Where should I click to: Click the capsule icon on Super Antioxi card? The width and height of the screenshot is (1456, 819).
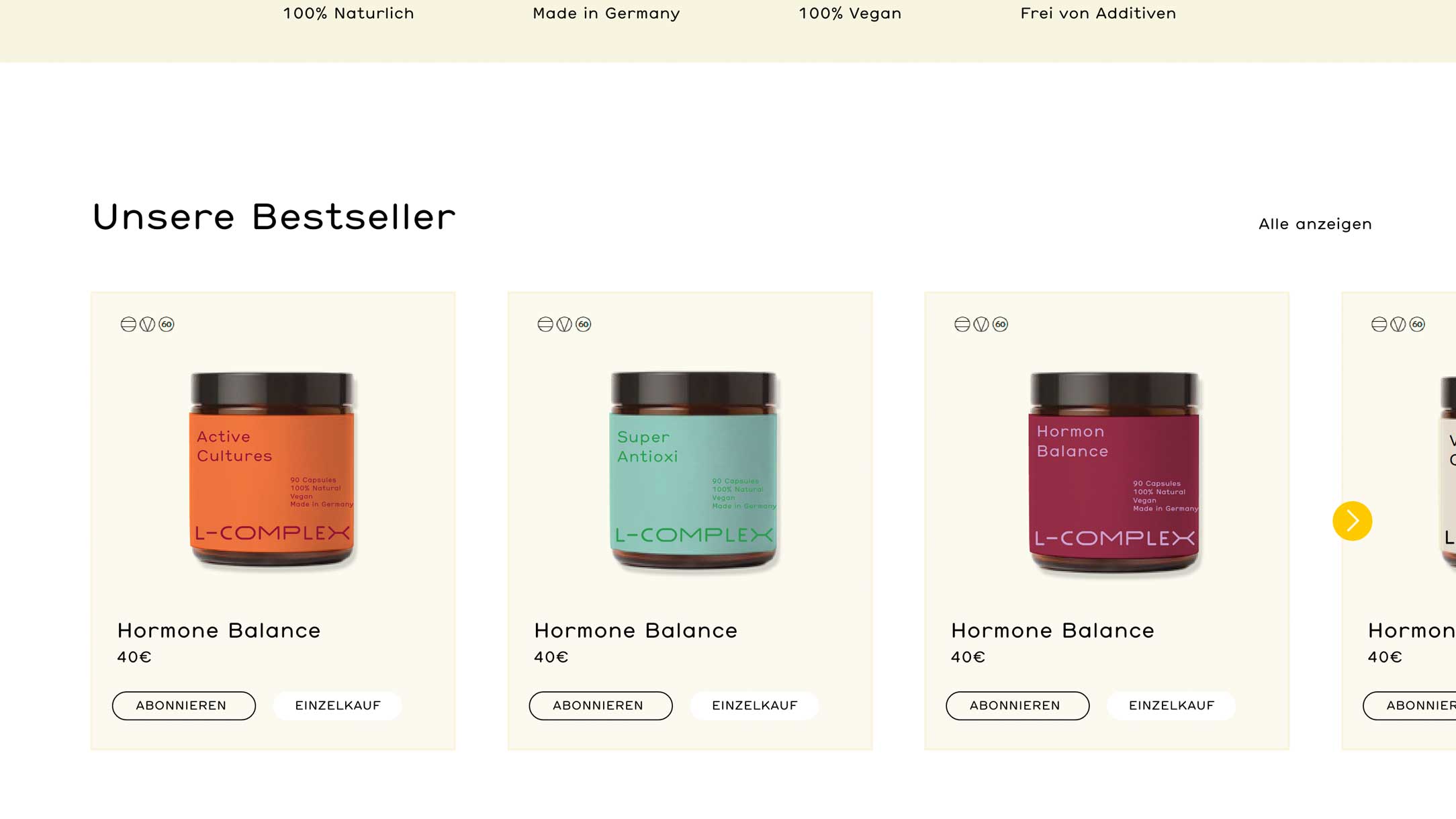(x=545, y=325)
